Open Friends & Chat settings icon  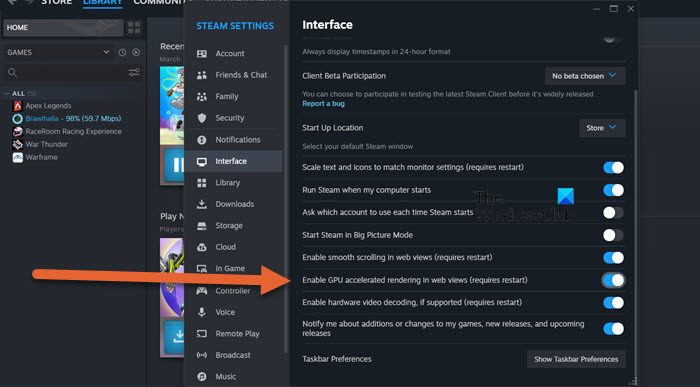202,75
